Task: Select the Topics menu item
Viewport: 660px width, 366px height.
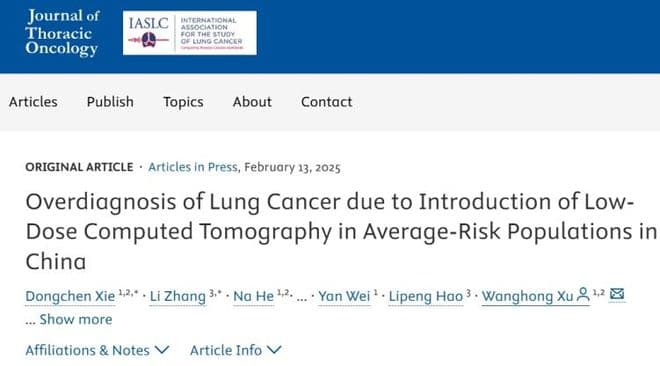Action: click(183, 102)
